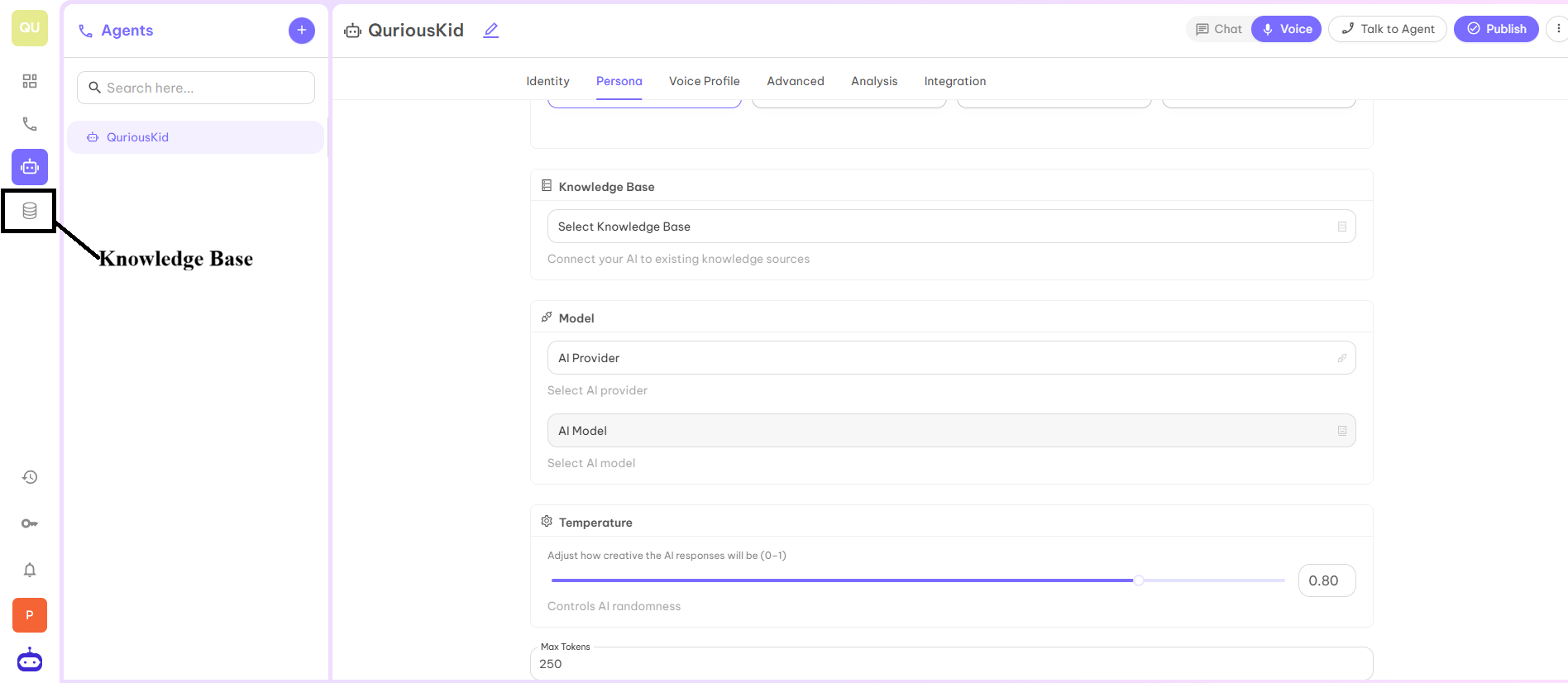Viewport: 1568px width, 683px height.
Task: Click the magnifier icon in search box
Action: 94,88
